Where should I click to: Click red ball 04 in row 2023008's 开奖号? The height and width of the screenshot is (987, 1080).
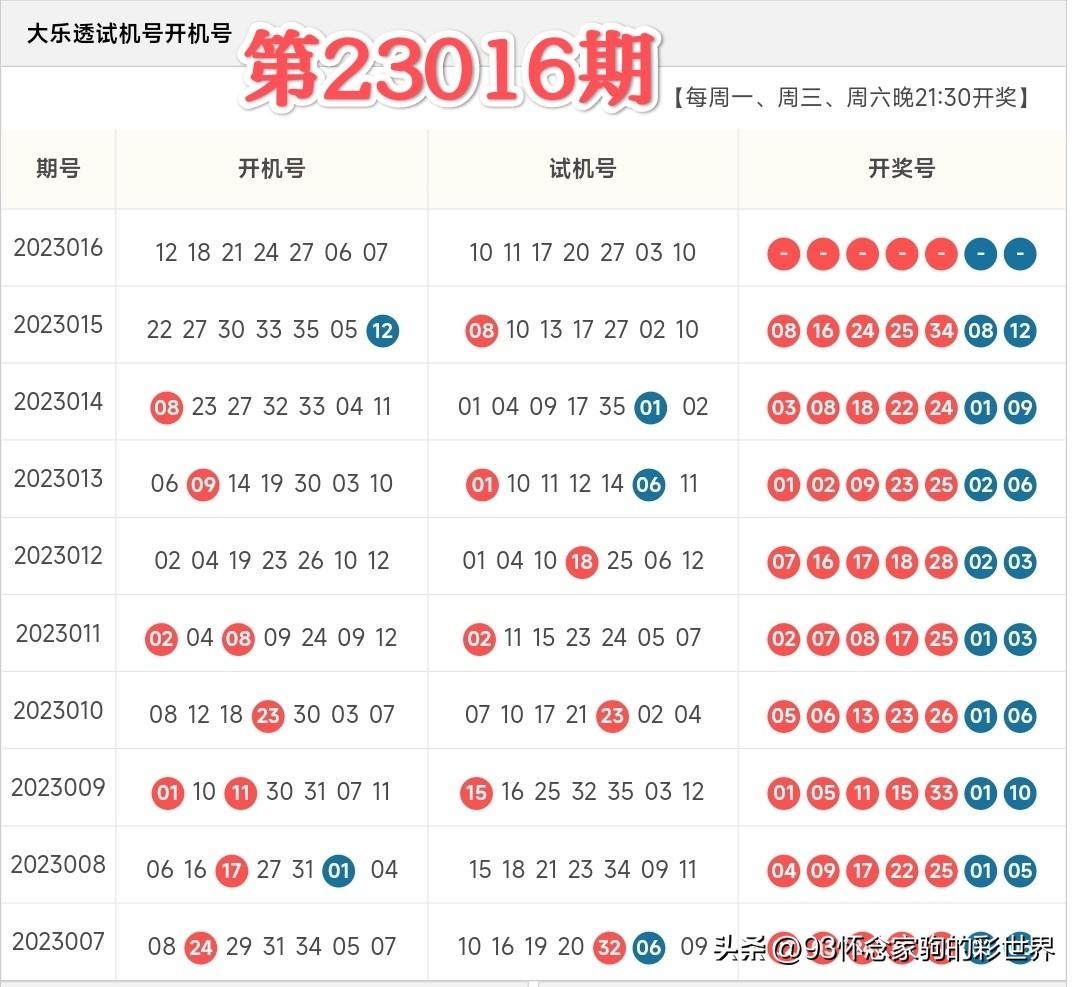[x=784, y=872]
